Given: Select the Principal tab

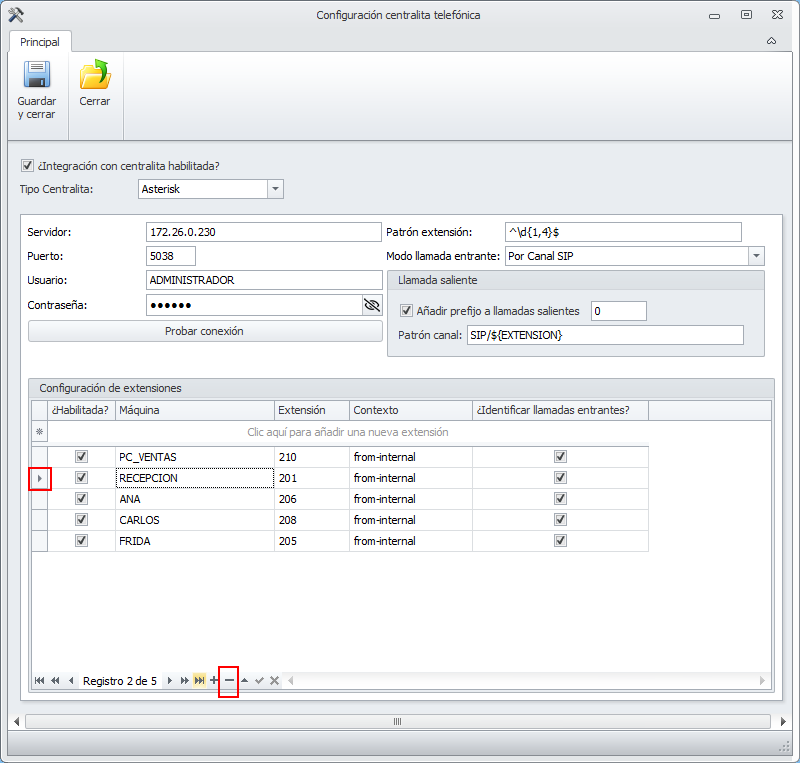Looking at the screenshot, I should point(40,42).
